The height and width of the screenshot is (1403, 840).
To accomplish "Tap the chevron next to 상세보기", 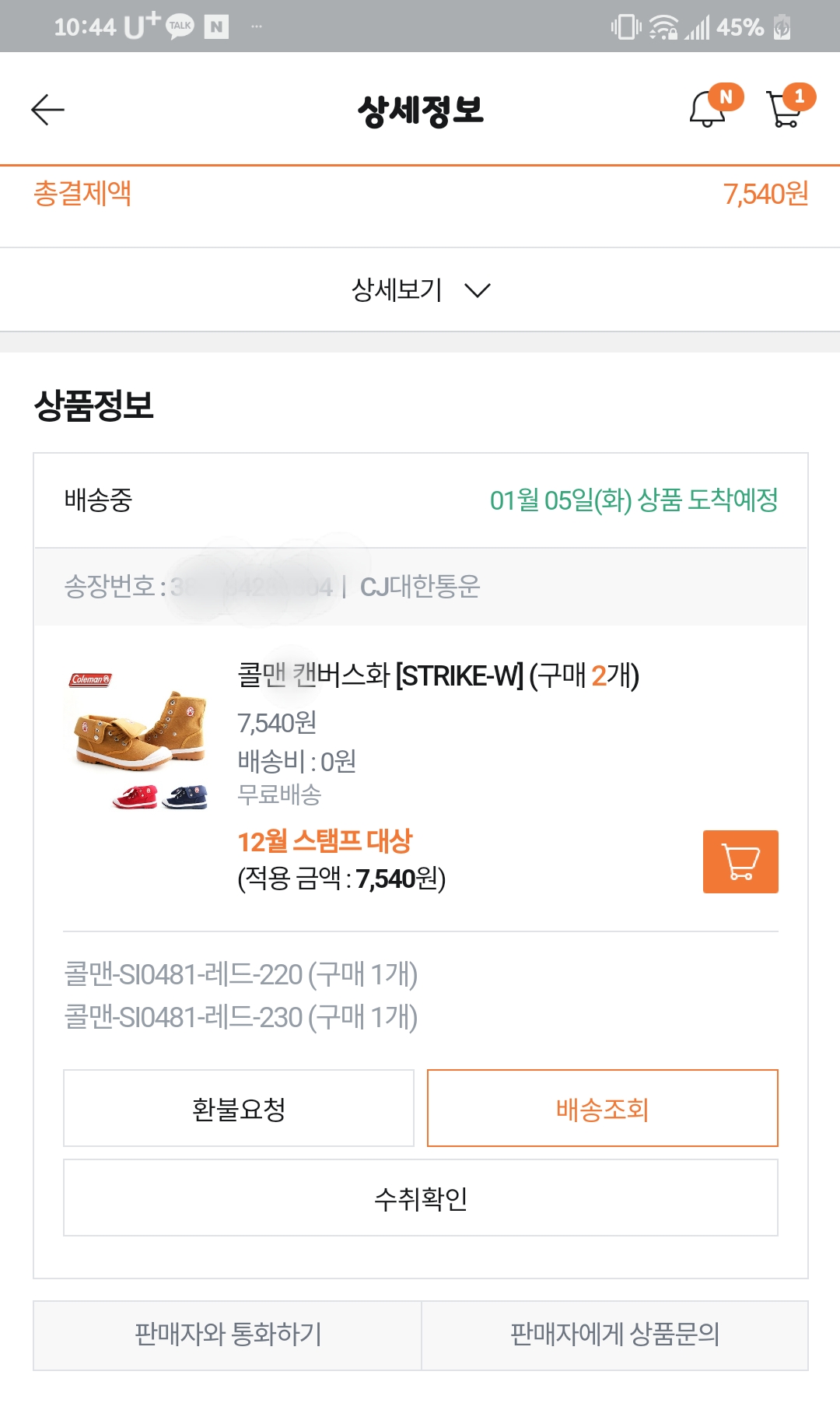I will tap(478, 290).
